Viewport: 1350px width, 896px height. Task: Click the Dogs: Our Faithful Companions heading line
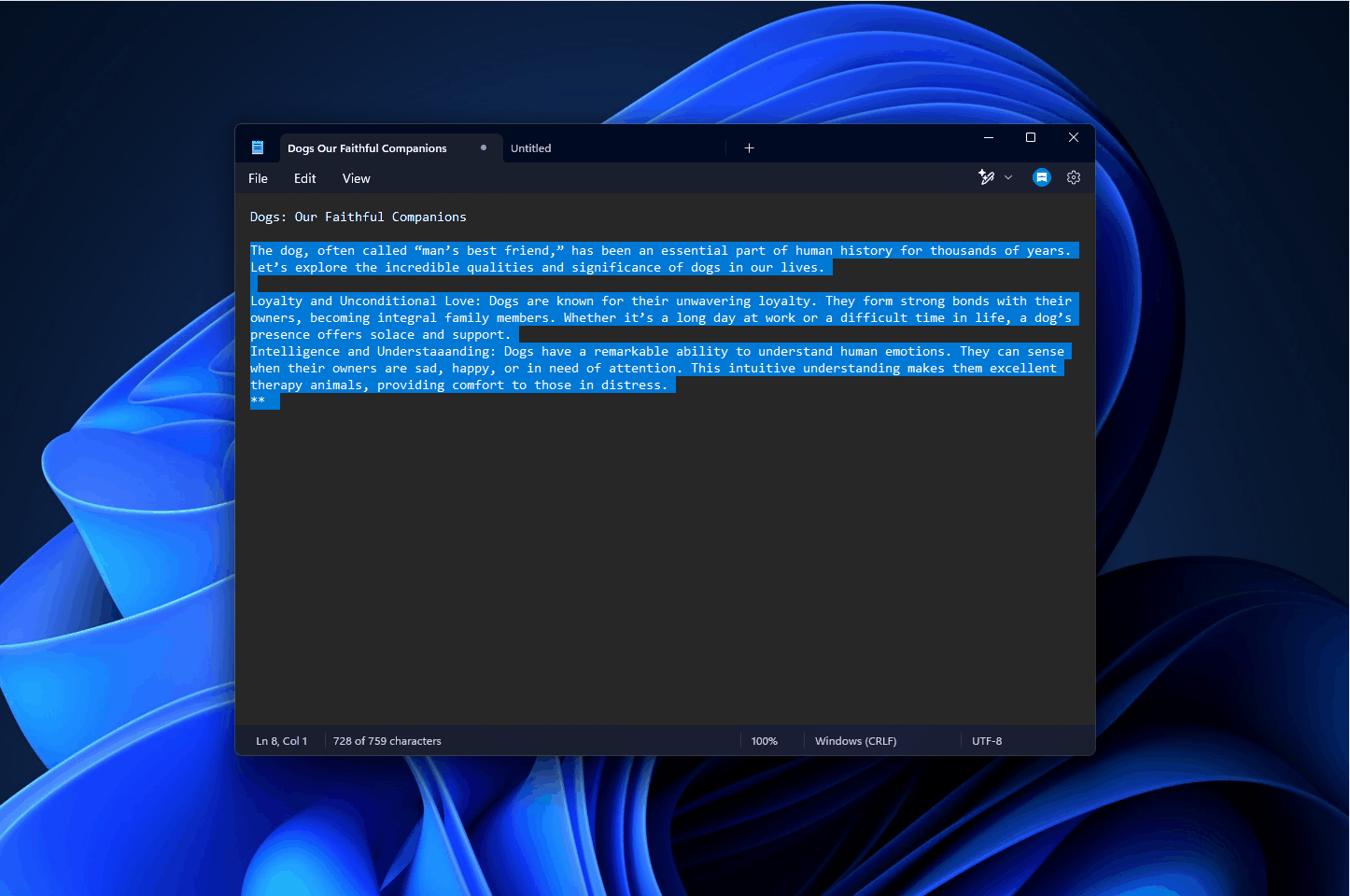(358, 217)
